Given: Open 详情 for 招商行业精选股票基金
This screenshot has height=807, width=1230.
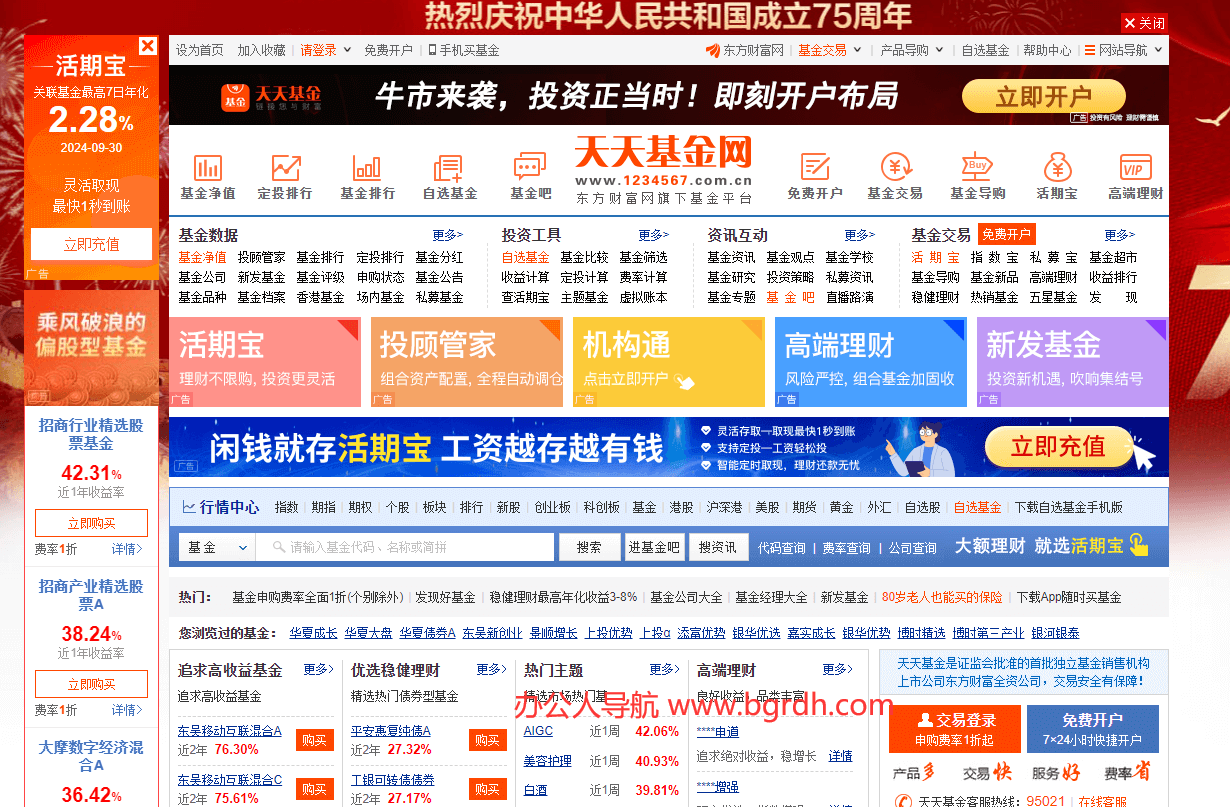Looking at the screenshot, I should point(127,549).
